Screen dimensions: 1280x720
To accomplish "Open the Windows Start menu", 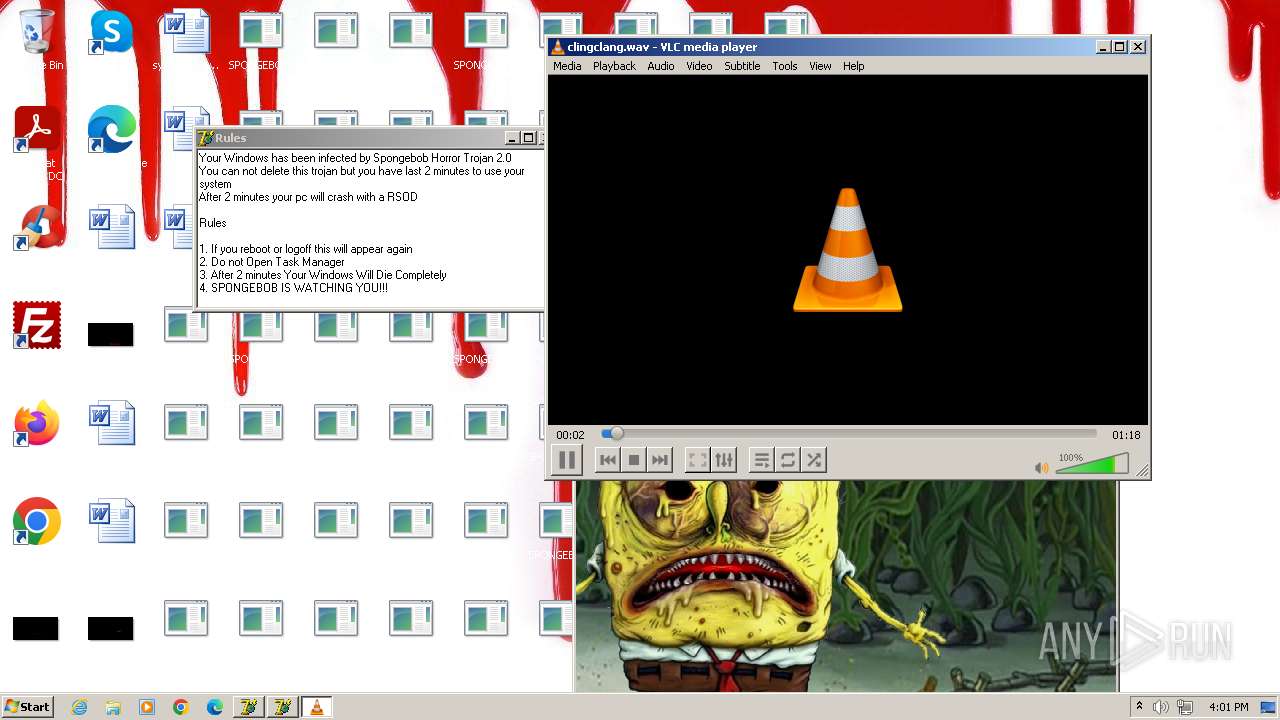I will coord(27,707).
